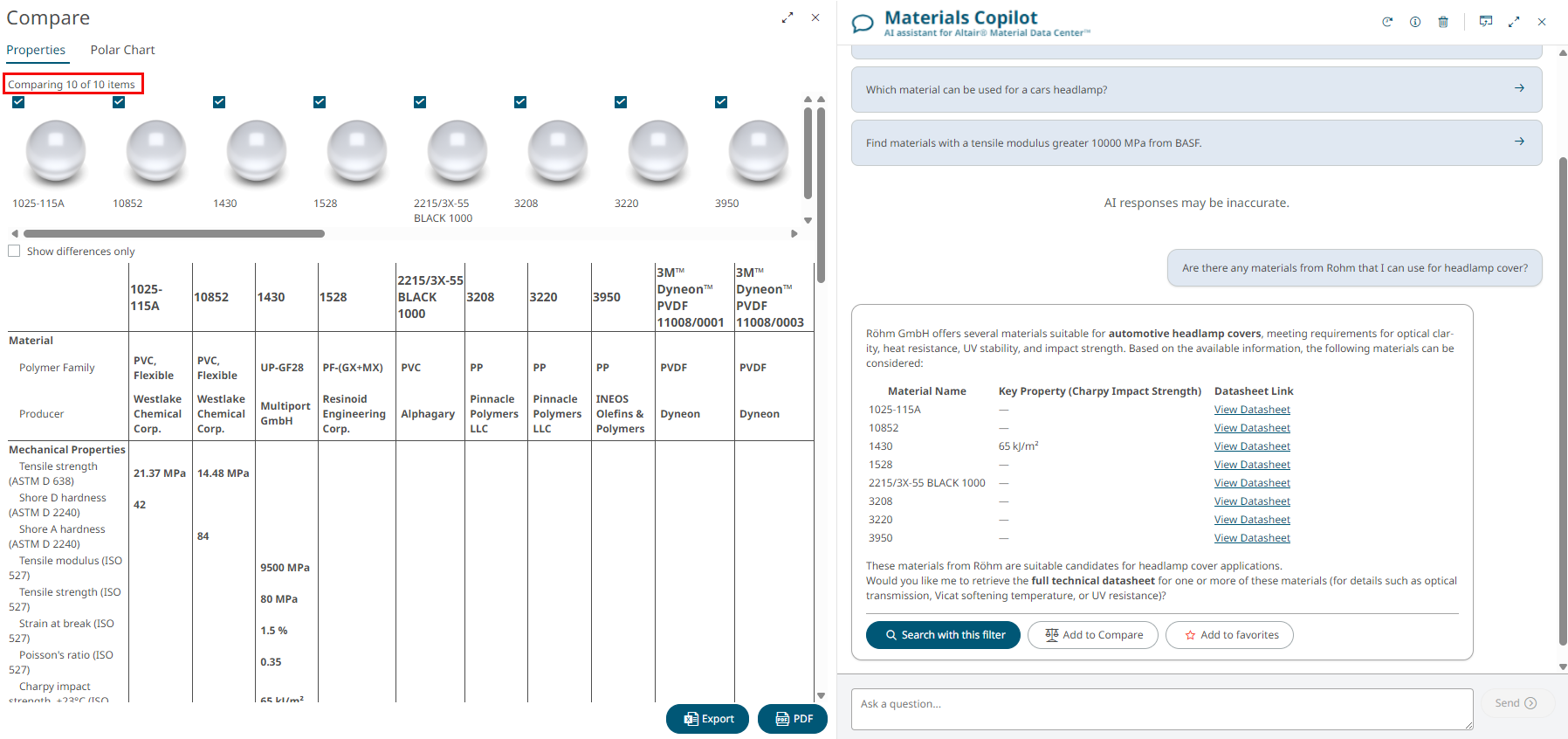Screen dimensions: 1568x739
Task: Switch to the Polar Chart tab
Action: [122, 50]
